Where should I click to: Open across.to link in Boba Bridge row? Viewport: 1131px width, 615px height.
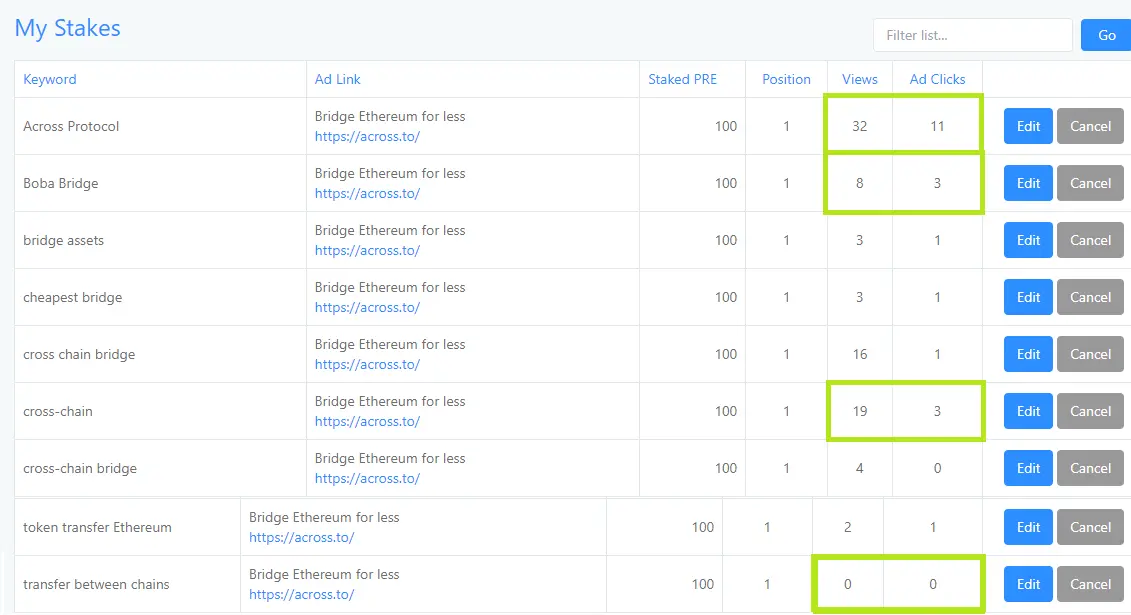pyautogui.click(x=367, y=193)
